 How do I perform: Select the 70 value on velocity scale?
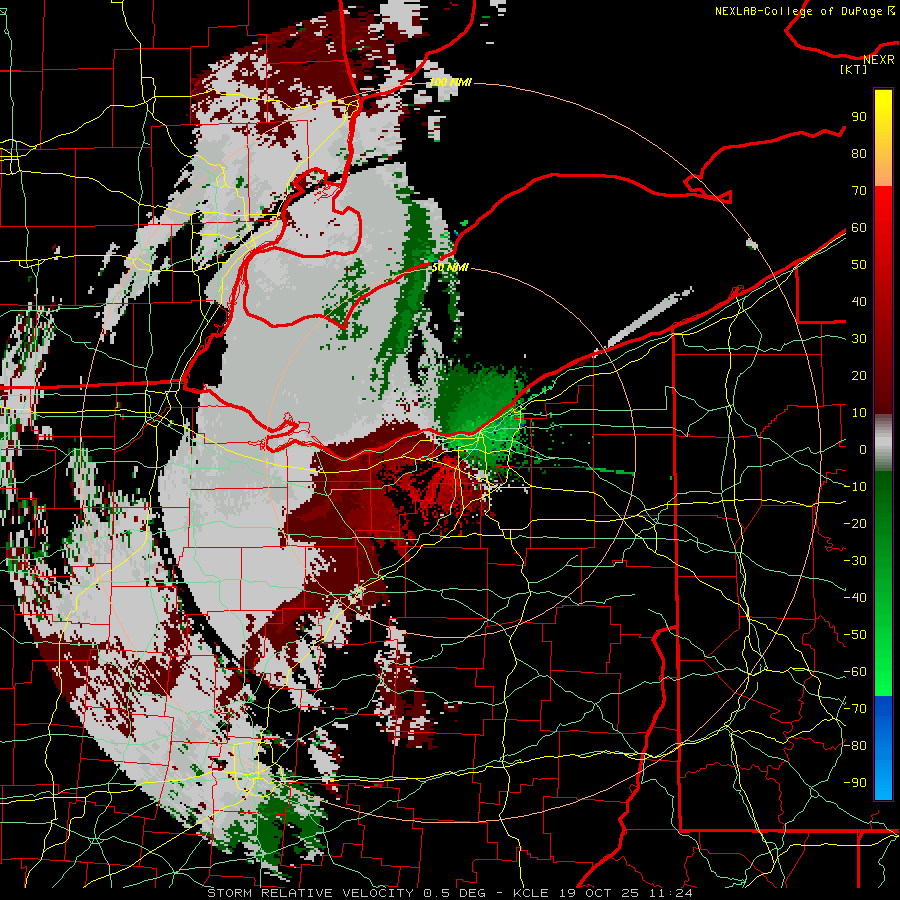pos(859,191)
